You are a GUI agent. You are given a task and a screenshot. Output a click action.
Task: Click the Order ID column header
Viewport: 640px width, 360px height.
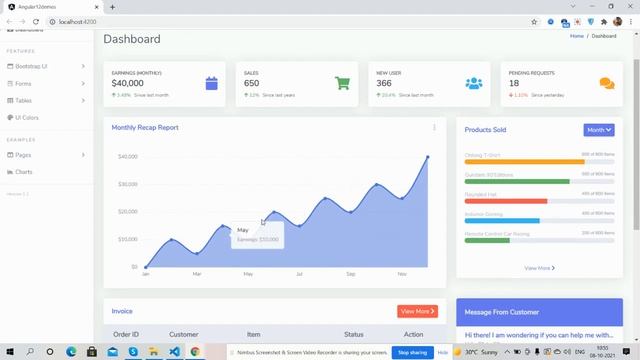tap(126, 334)
